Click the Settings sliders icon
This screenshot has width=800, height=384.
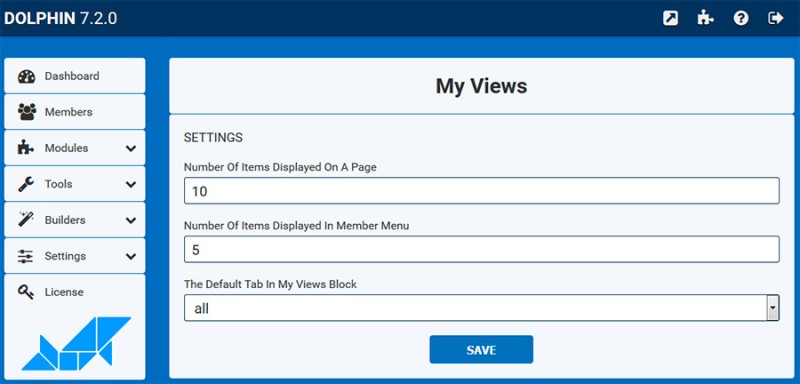25,256
